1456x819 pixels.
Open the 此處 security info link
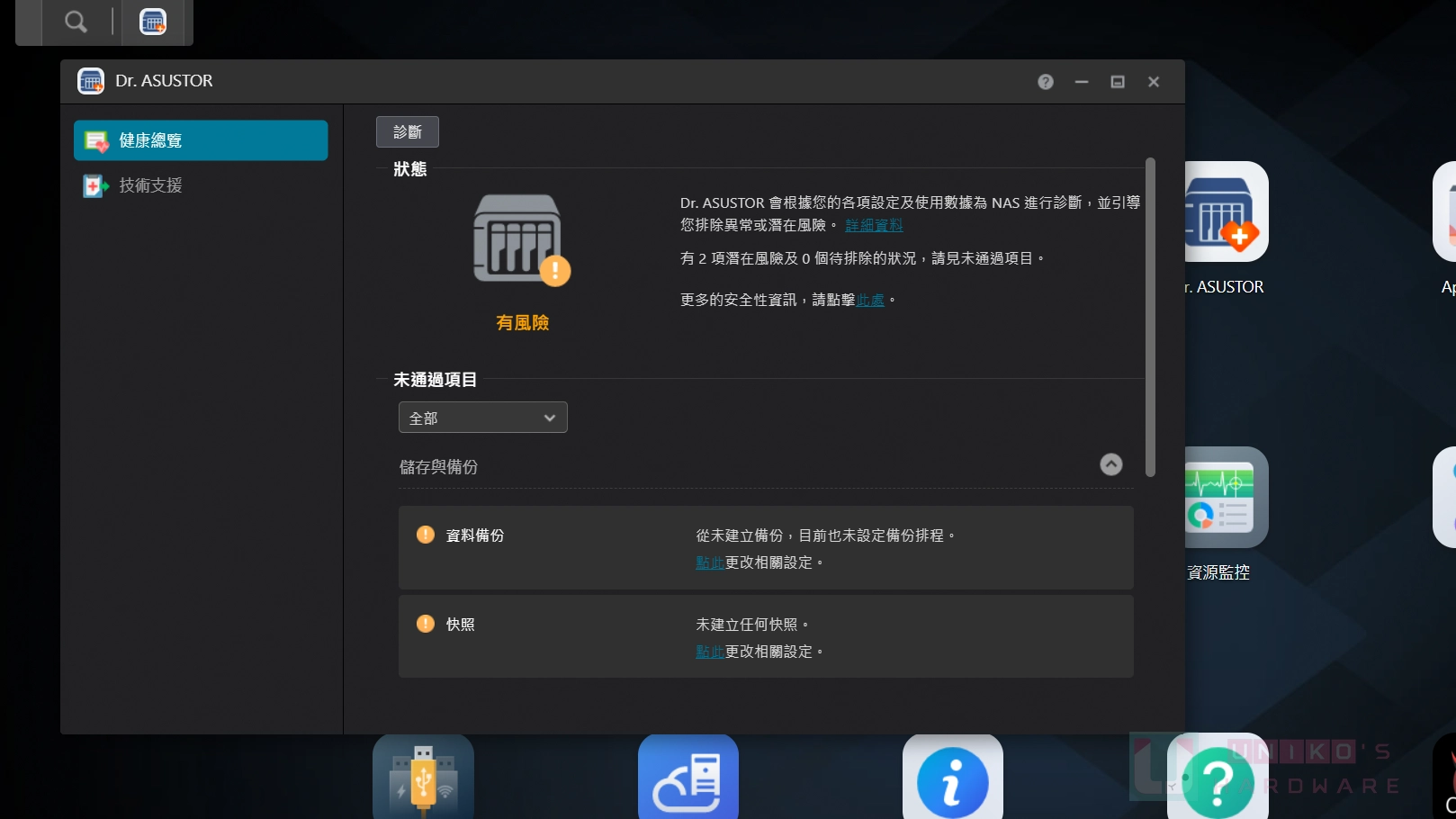pyautogui.click(x=870, y=300)
